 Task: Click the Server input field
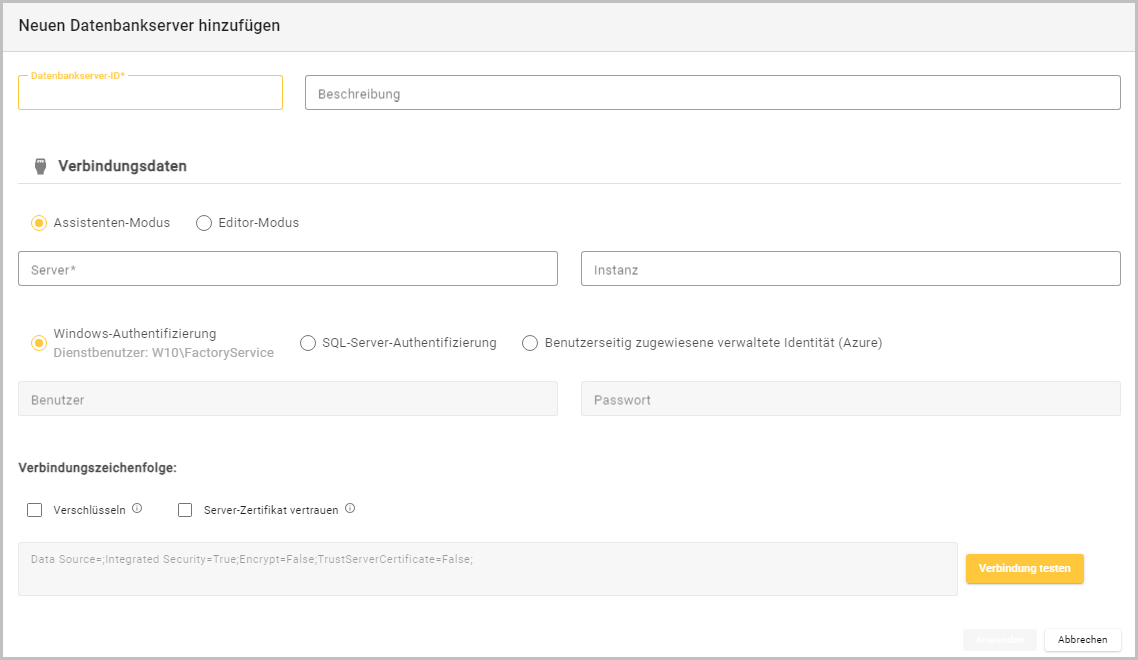(288, 269)
